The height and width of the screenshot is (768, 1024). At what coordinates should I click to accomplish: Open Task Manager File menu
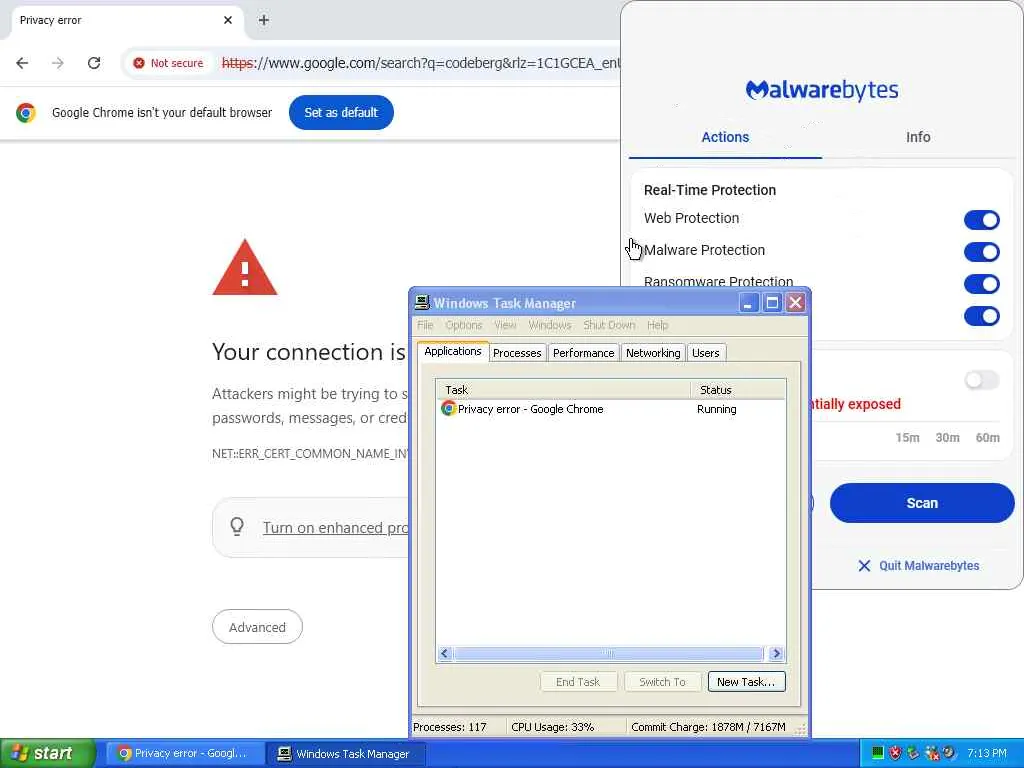pos(425,325)
